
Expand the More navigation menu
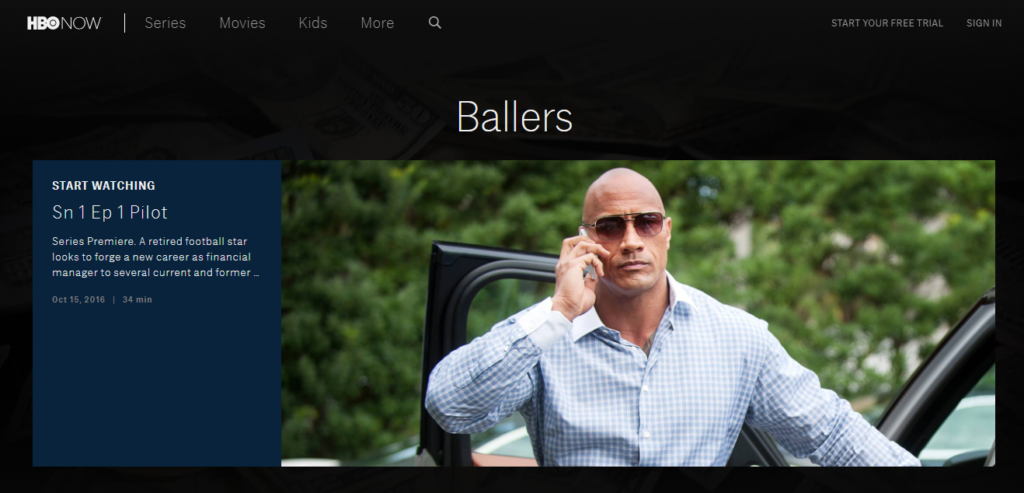point(377,23)
